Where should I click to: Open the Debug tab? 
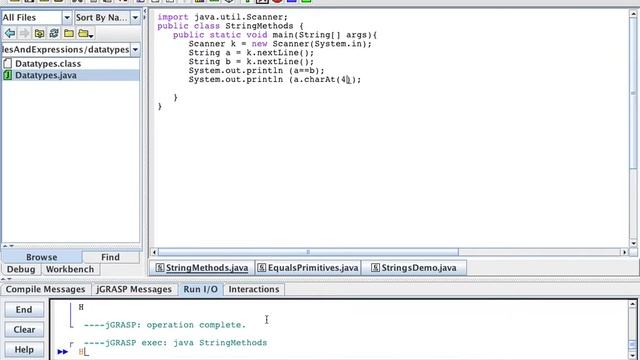(x=21, y=269)
